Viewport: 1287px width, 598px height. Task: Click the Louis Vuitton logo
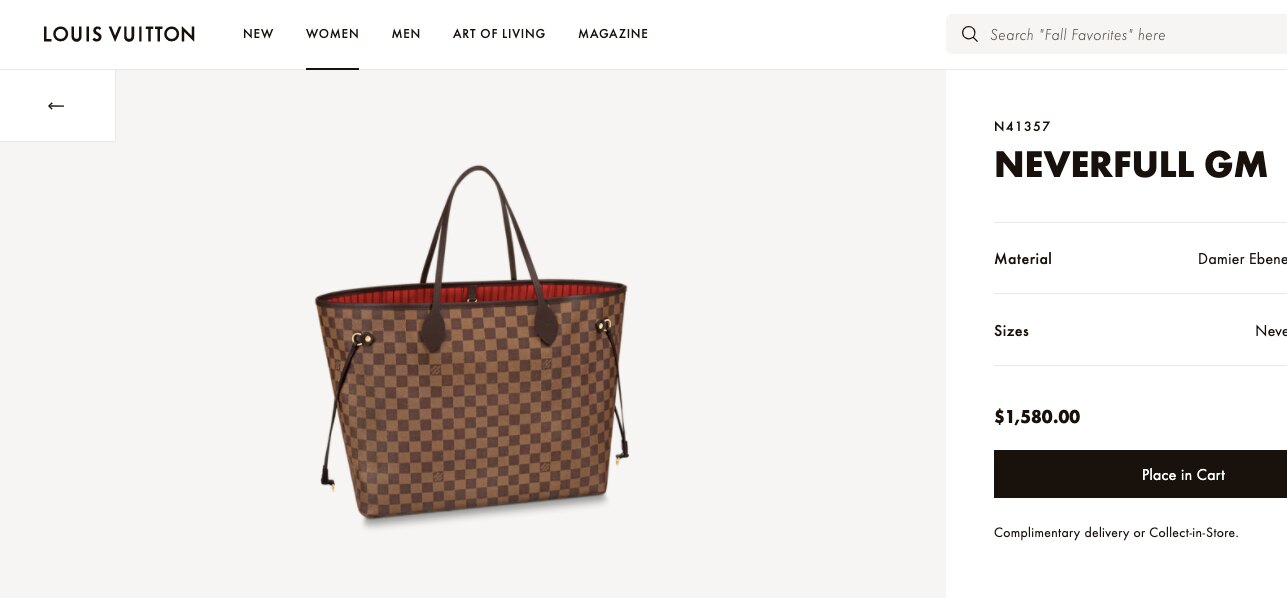click(x=119, y=34)
